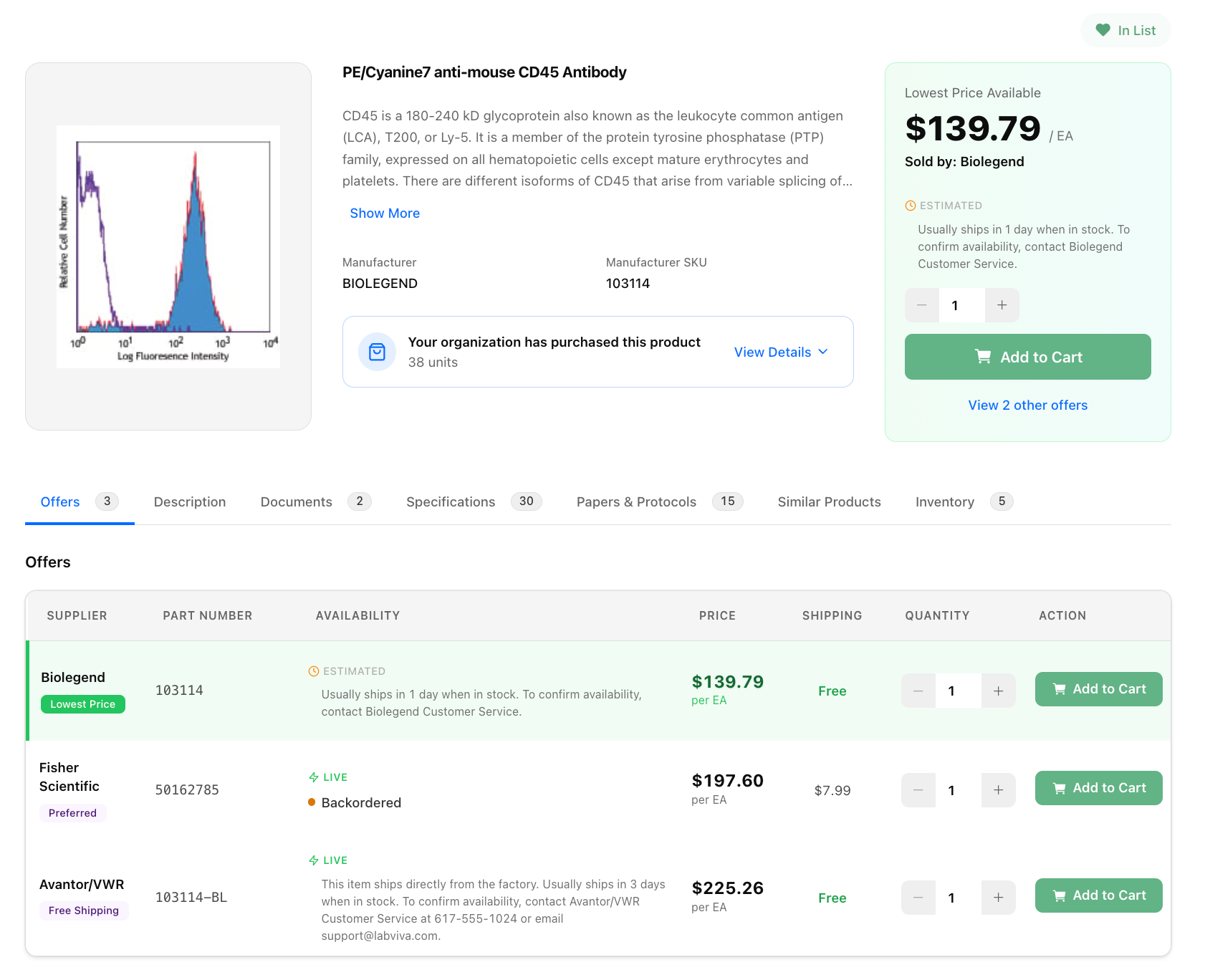Decrease quantity for Avantor/VWR offer
The height and width of the screenshot is (980, 1205).
[918, 898]
